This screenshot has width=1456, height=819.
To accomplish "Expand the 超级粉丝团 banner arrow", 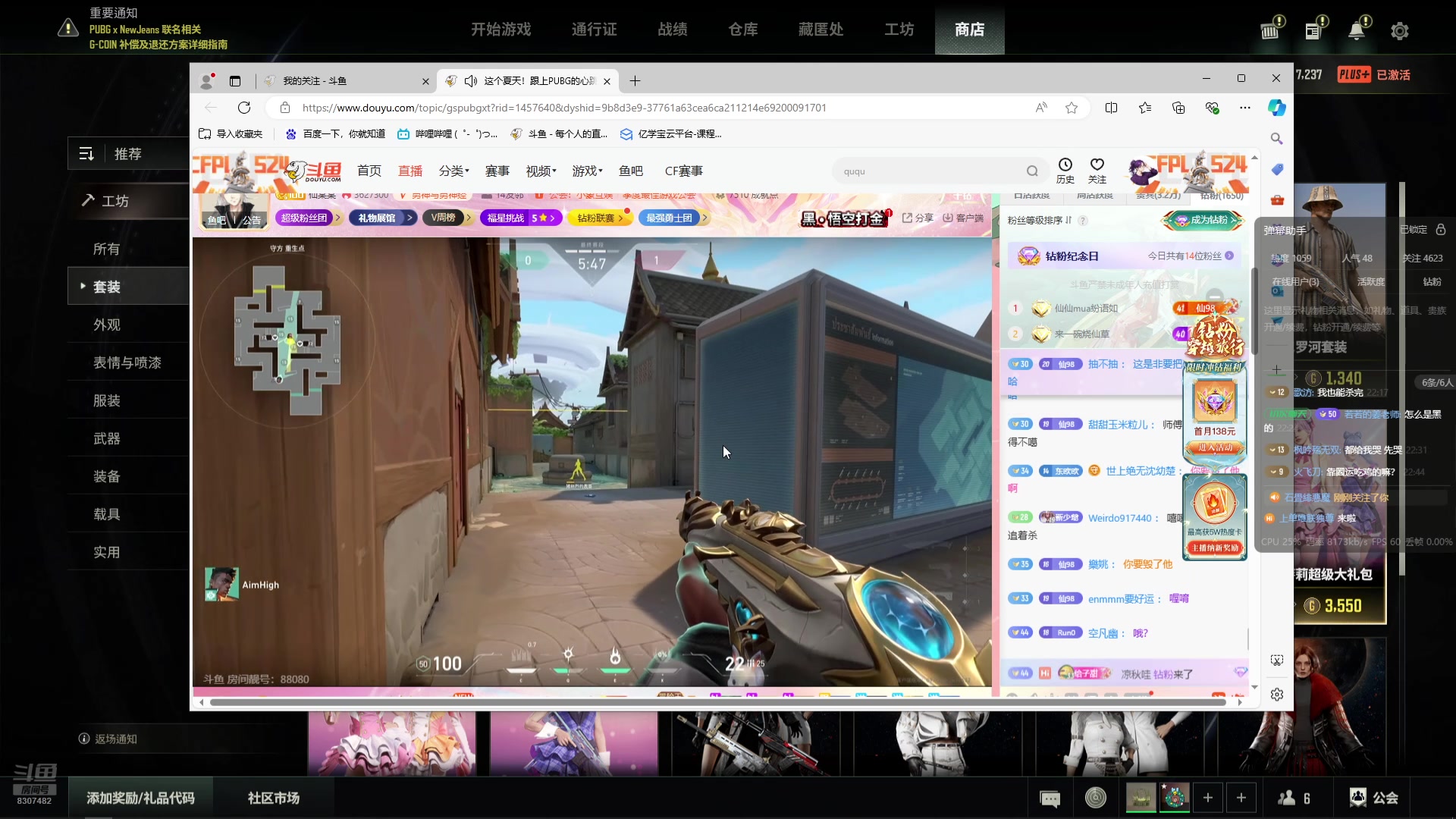I will pyautogui.click(x=337, y=218).
